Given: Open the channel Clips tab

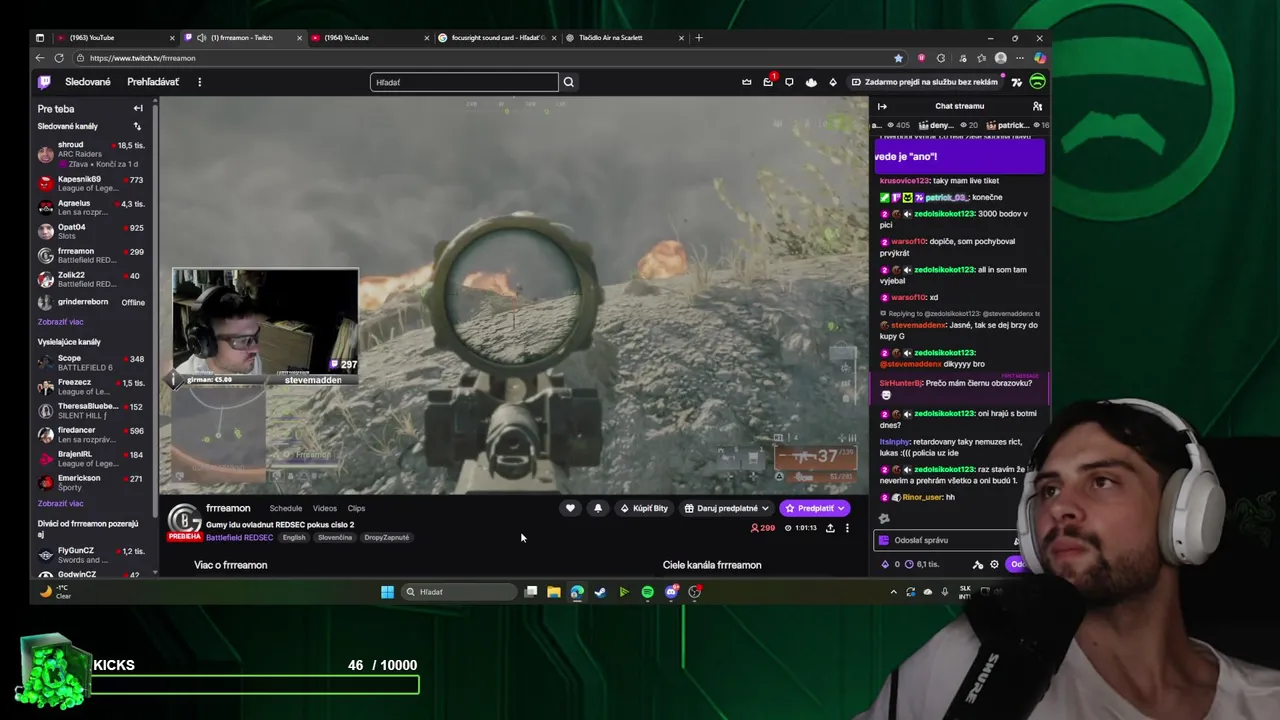Looking at the screenshot, I should [x=356, y=508].
